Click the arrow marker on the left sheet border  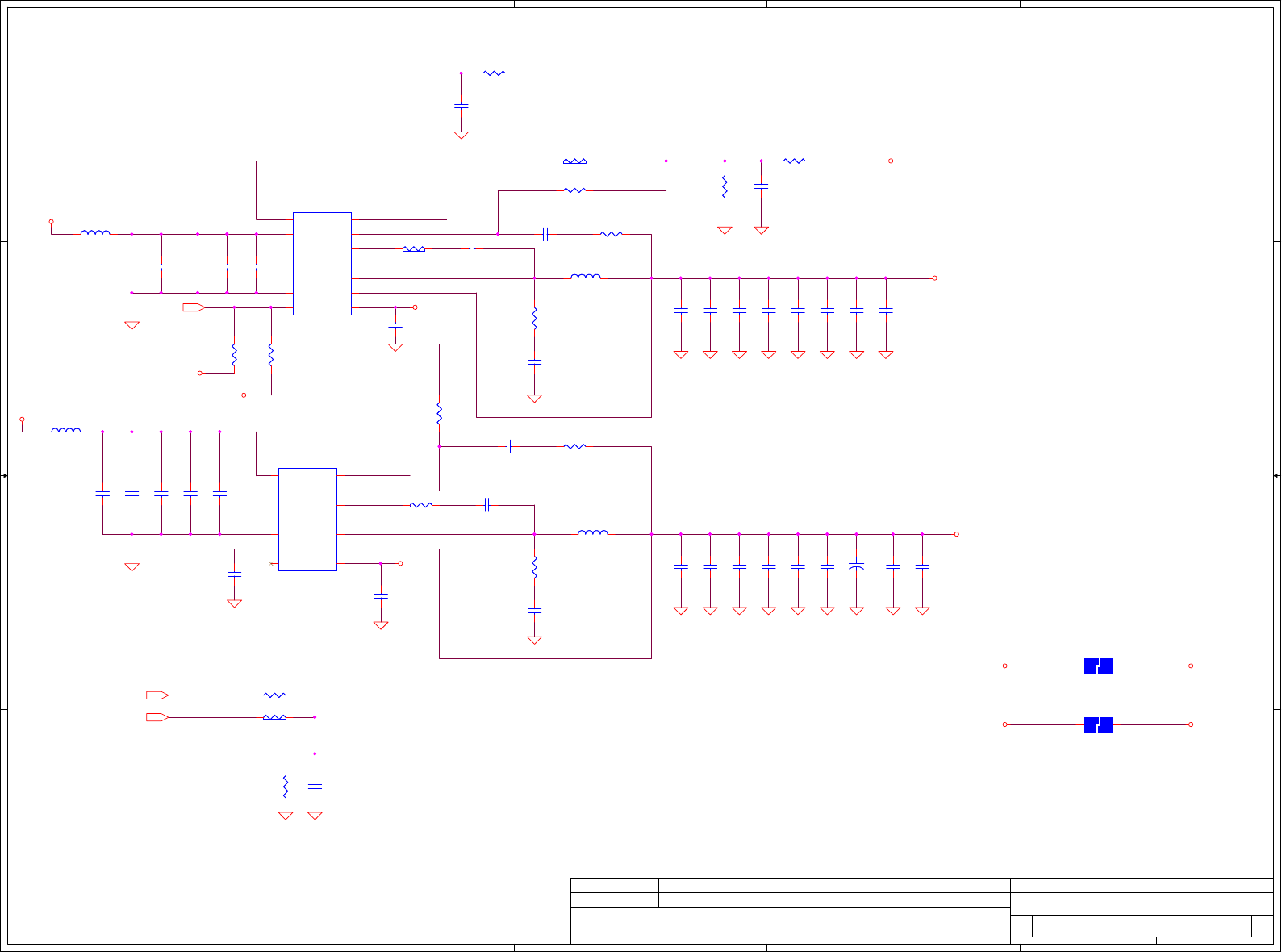tap(4, 476)
